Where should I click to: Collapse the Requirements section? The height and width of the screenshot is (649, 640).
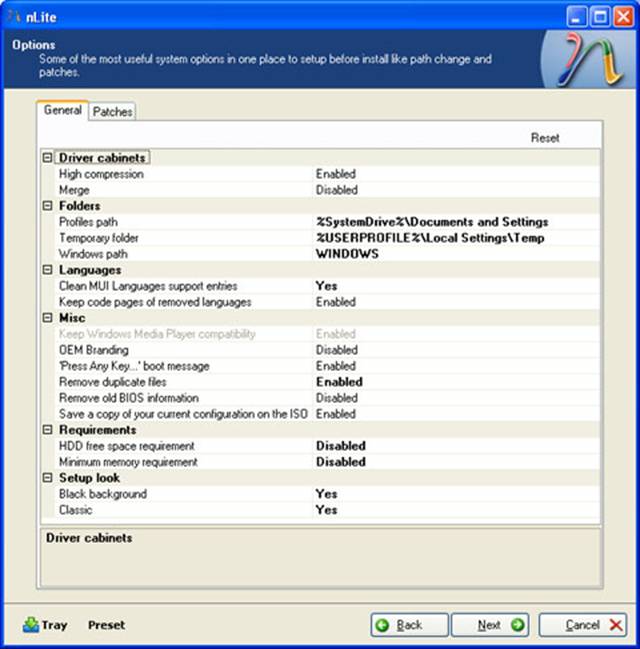point(47,430)
